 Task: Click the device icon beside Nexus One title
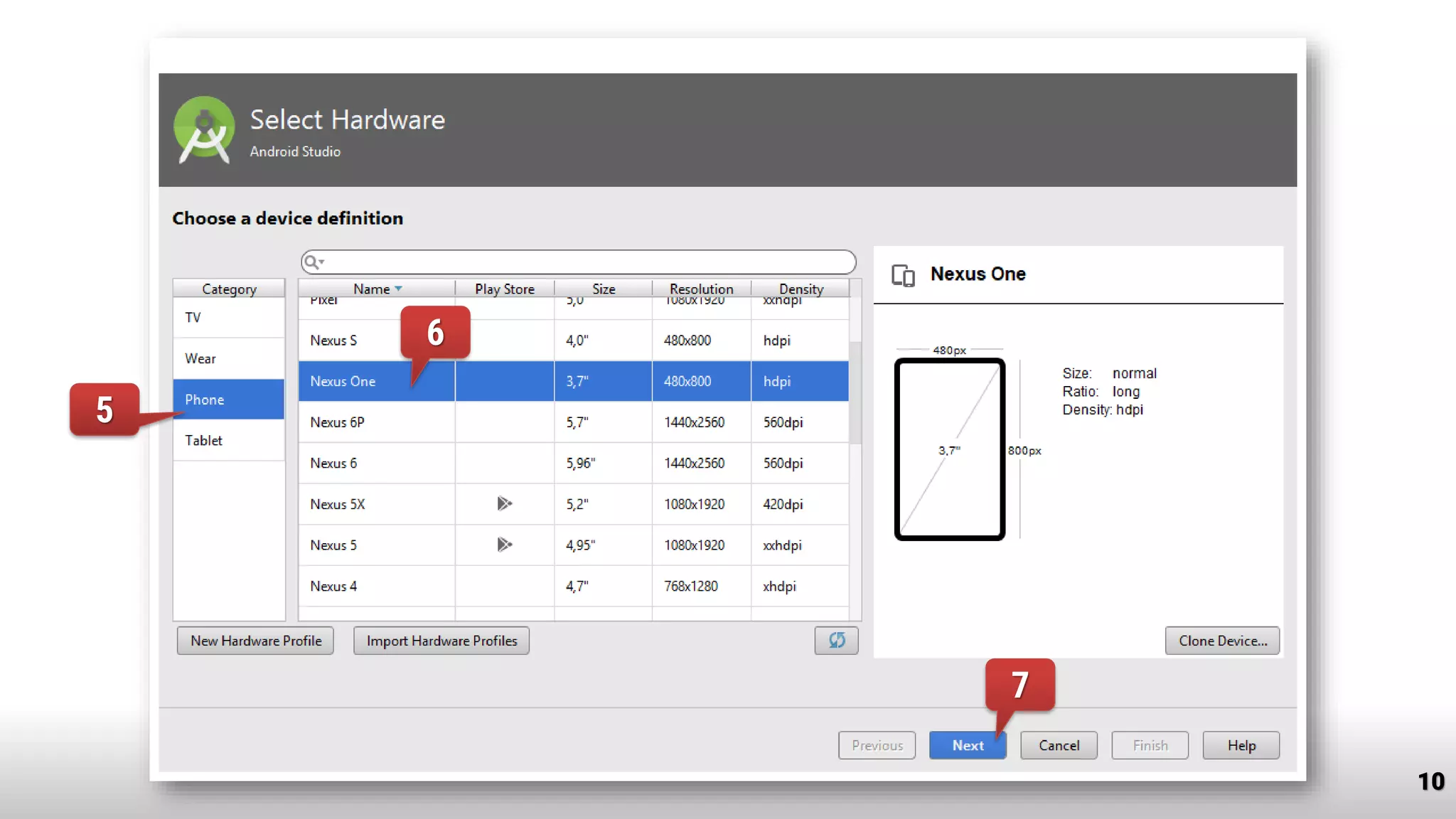(903, 275)
